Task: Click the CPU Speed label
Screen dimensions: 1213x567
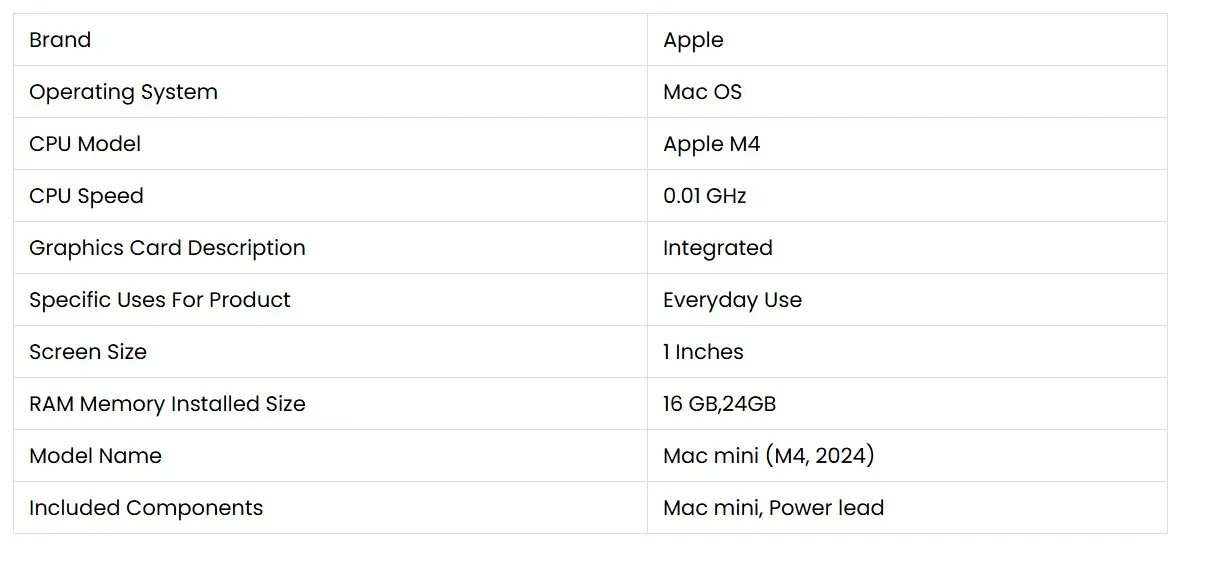Action: click(x=86, y=196)
